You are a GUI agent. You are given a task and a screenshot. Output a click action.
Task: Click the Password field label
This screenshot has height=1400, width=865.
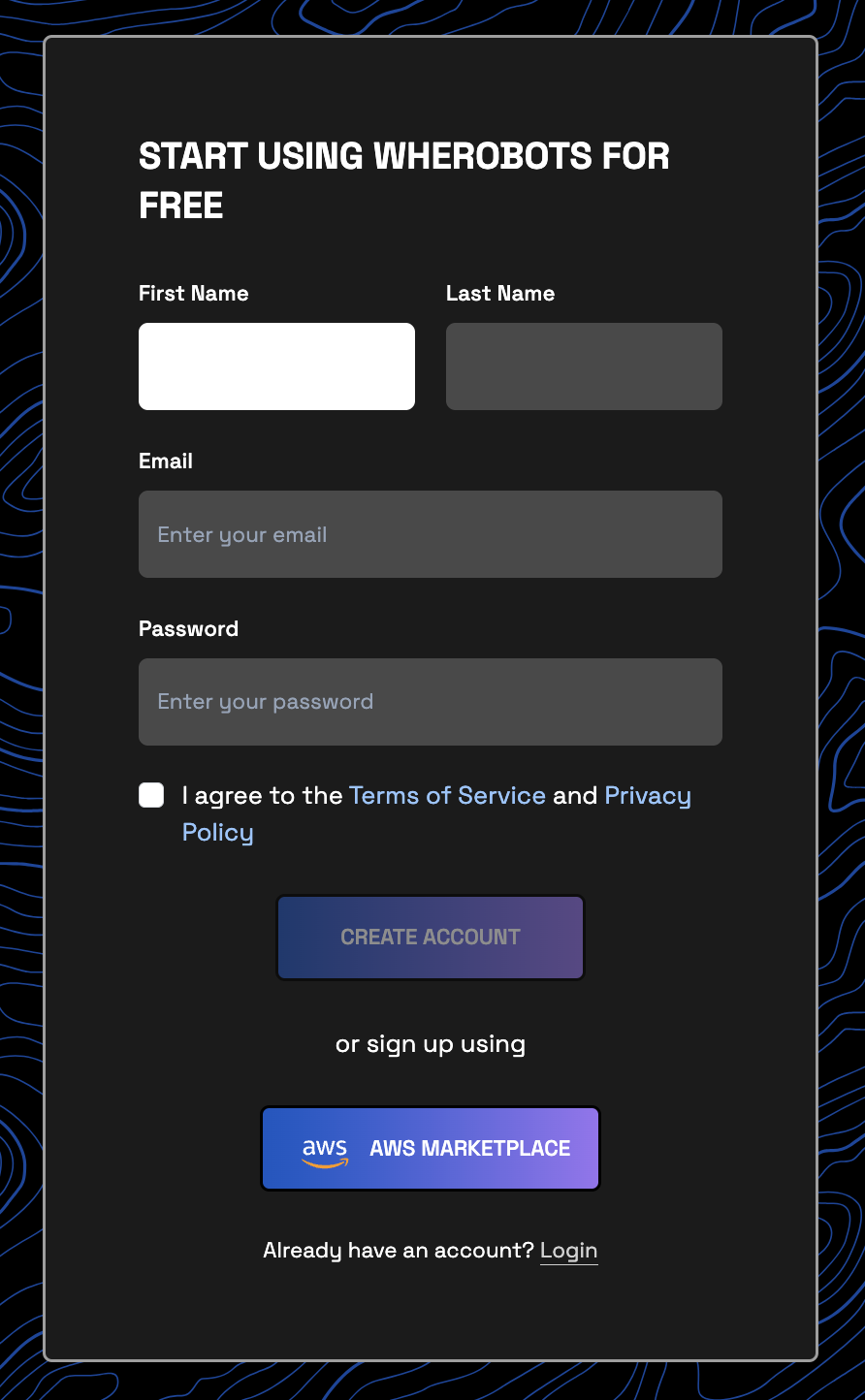(189, 629)
